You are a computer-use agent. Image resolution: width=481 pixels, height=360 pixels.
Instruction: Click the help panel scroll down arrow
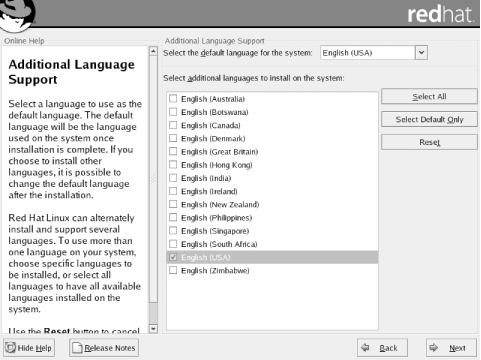[153, 329]
